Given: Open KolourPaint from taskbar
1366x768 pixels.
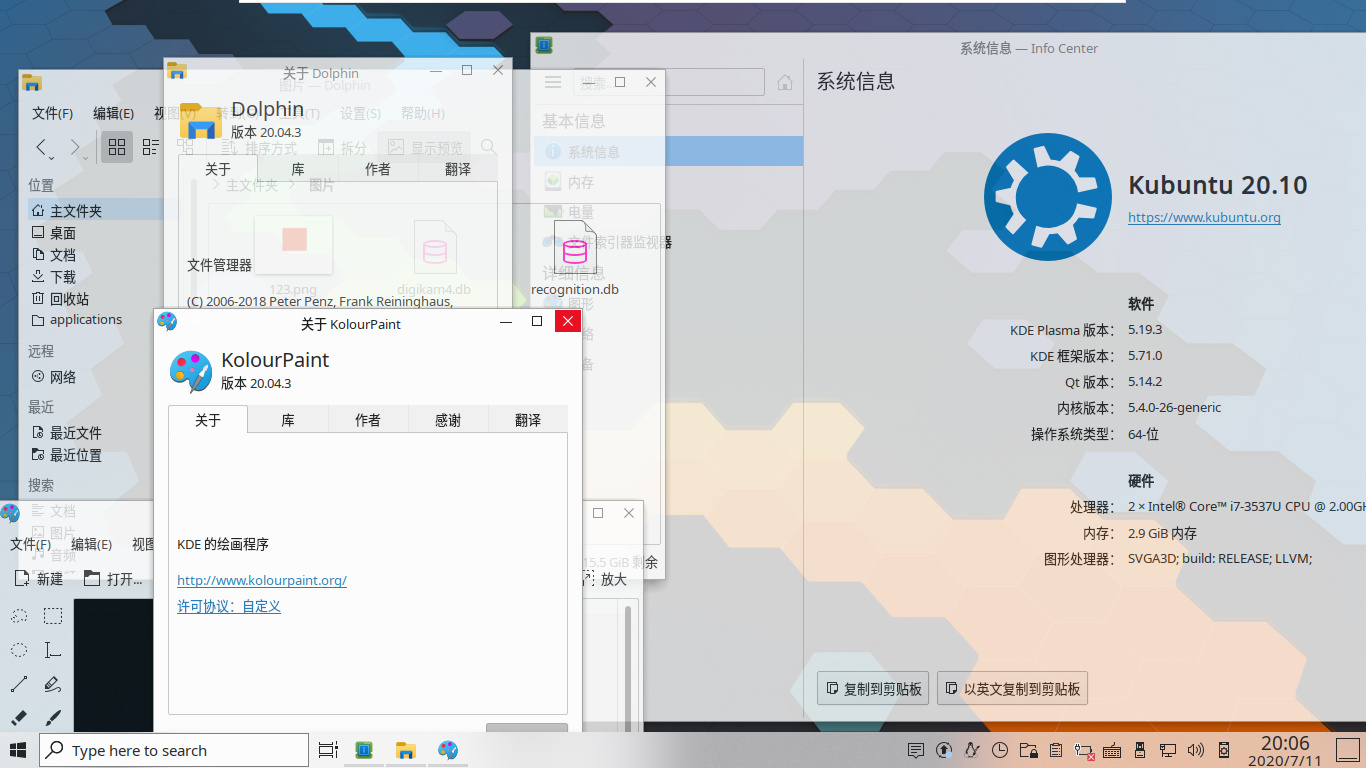Looking at the screenshot, I should click(448, 750).
